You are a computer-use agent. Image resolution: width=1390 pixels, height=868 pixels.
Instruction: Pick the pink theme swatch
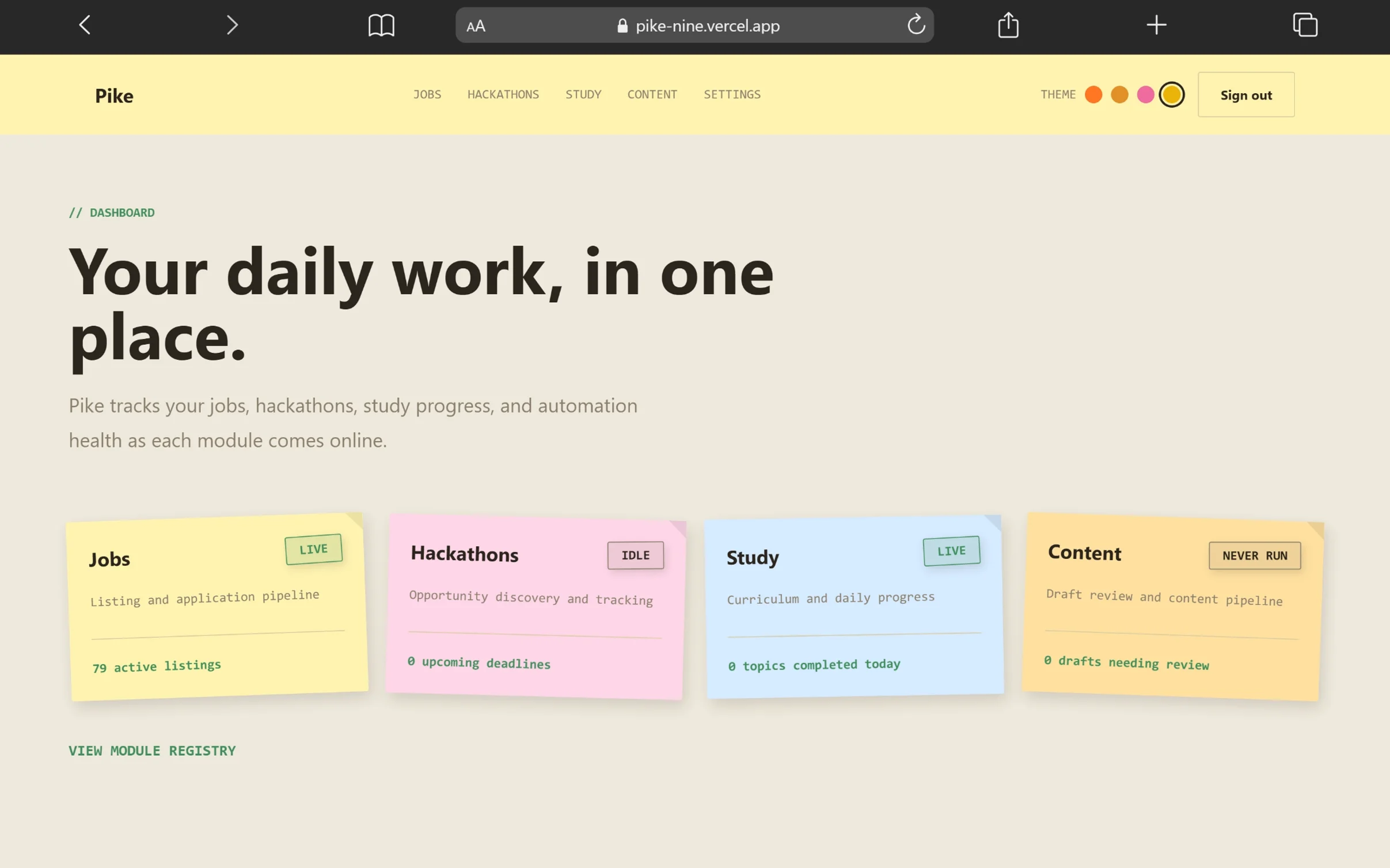(1145, 94)
